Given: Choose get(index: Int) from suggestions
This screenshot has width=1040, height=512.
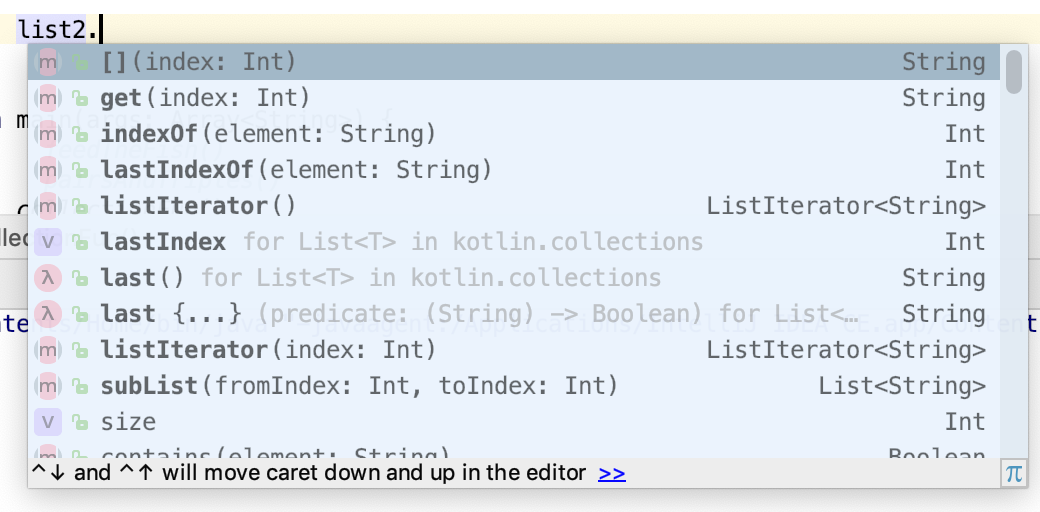Looking at the screenshot, I should click(205, 98).
